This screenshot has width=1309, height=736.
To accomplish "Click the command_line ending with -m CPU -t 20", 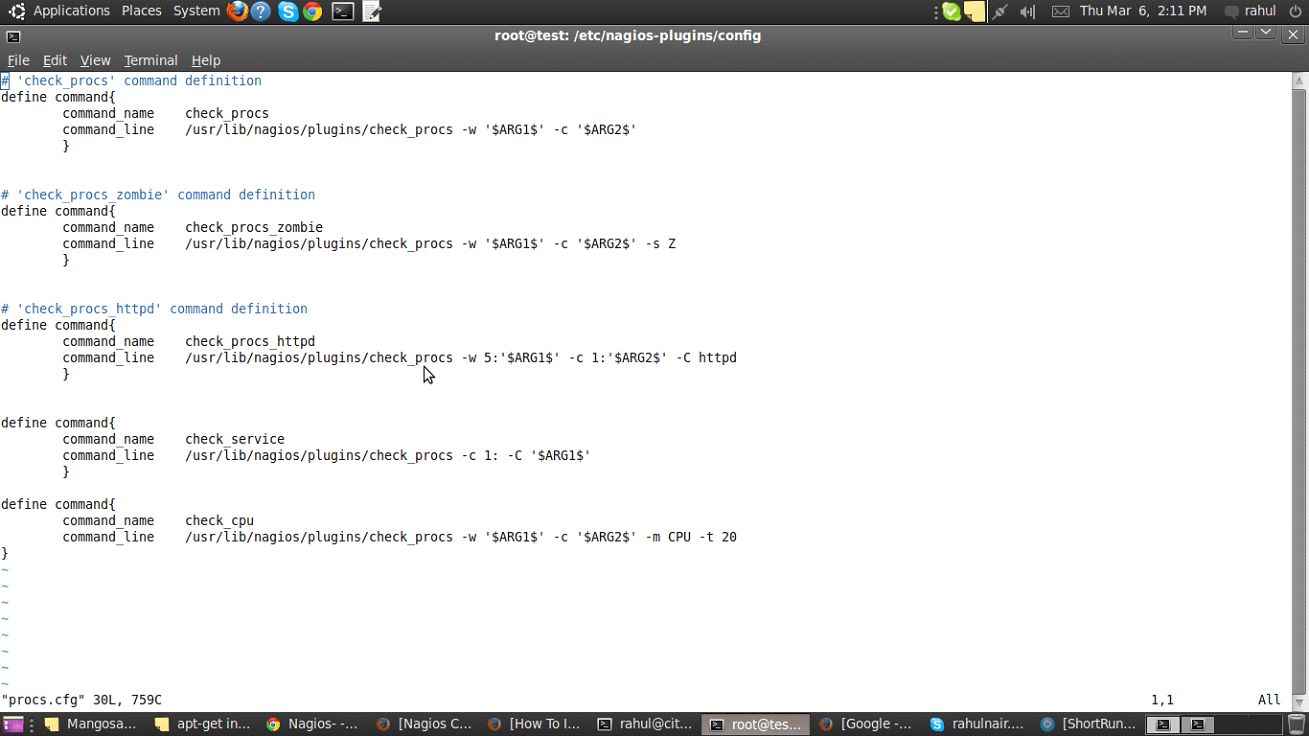I will click(x=400, y=537).
